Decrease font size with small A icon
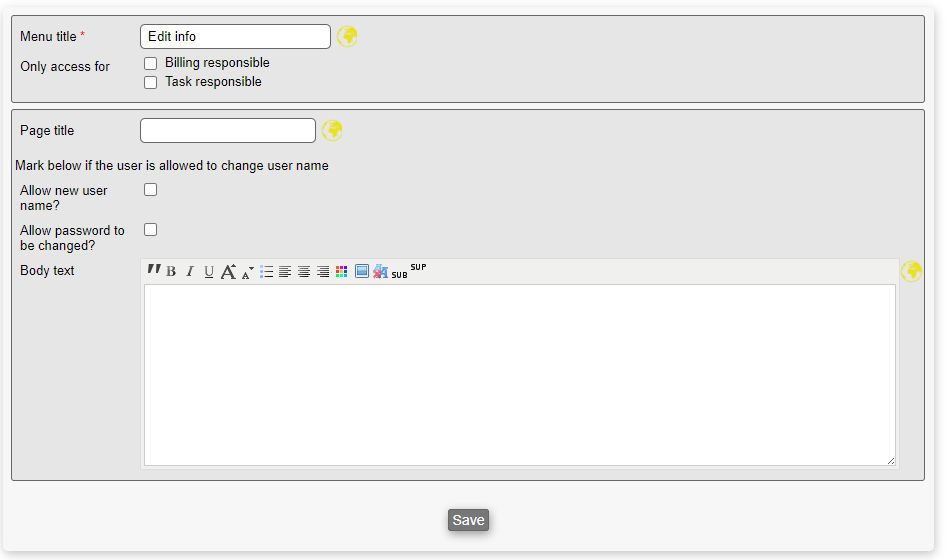The height and width of the screenshot is (560, 946). [247, 273]
